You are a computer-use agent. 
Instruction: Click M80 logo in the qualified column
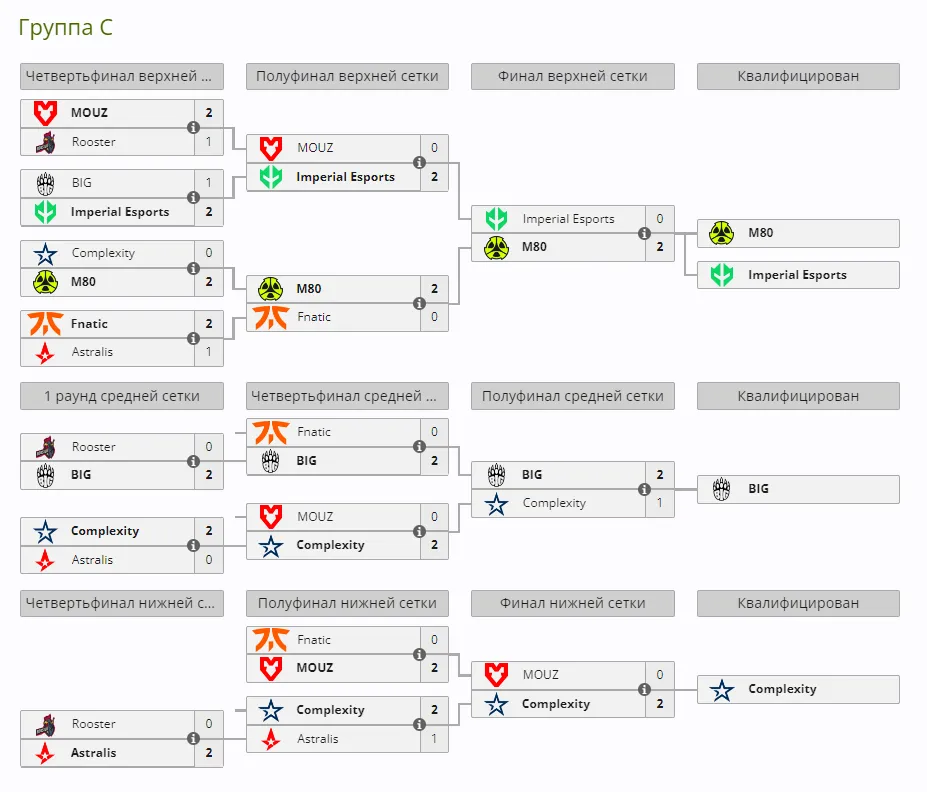[721, 233]
